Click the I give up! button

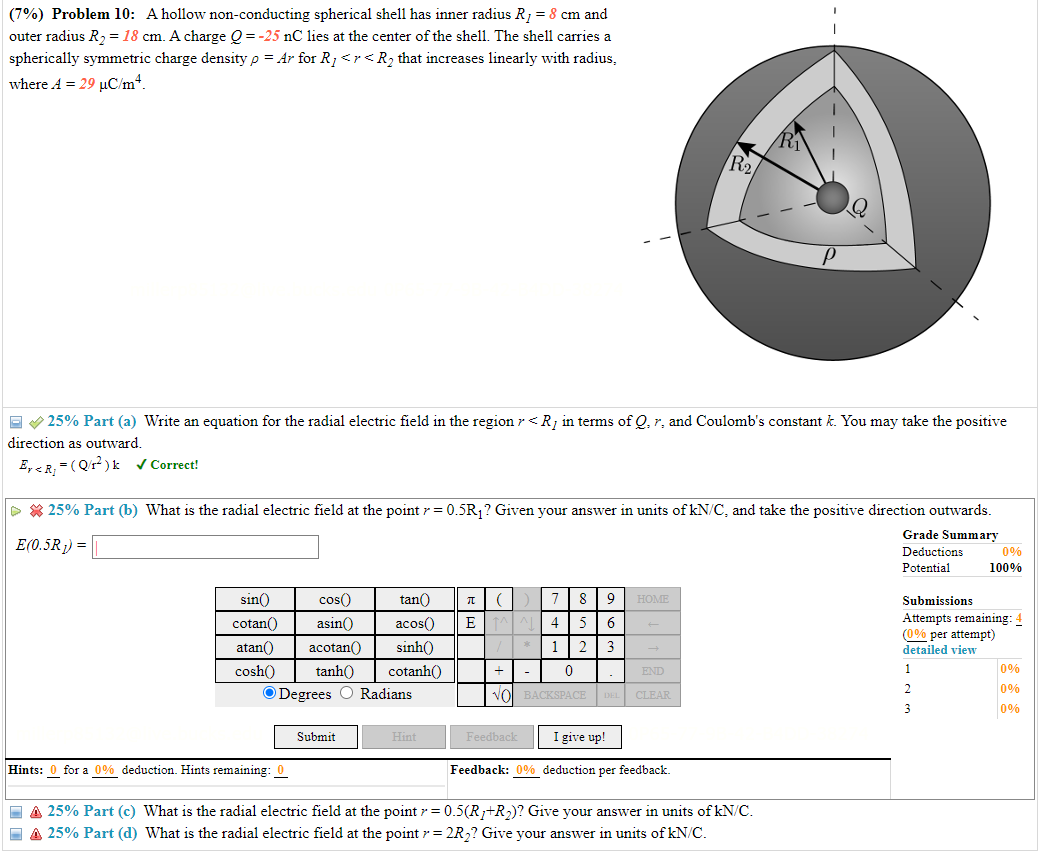tap(580, 737)
